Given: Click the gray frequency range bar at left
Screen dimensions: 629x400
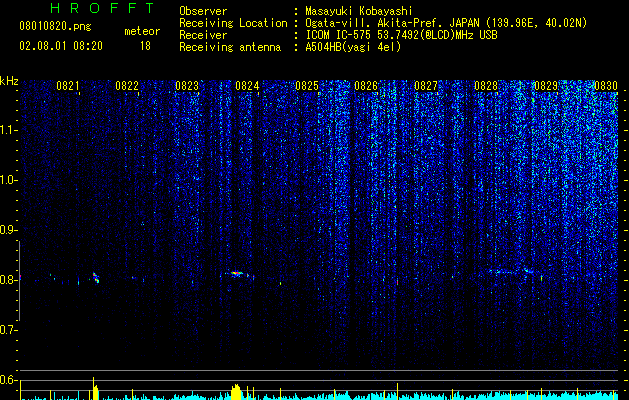Looking at the screenshot, I should 20,281.
